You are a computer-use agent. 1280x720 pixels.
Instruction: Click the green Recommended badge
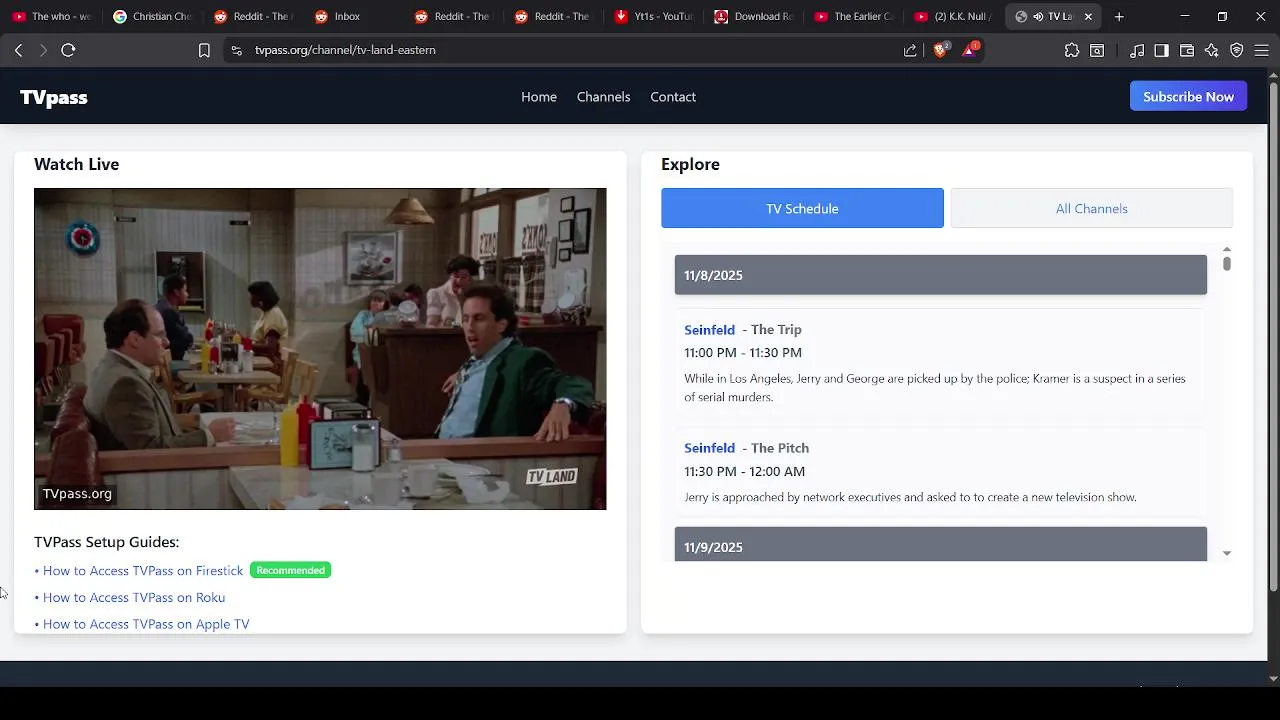[290, 570]
